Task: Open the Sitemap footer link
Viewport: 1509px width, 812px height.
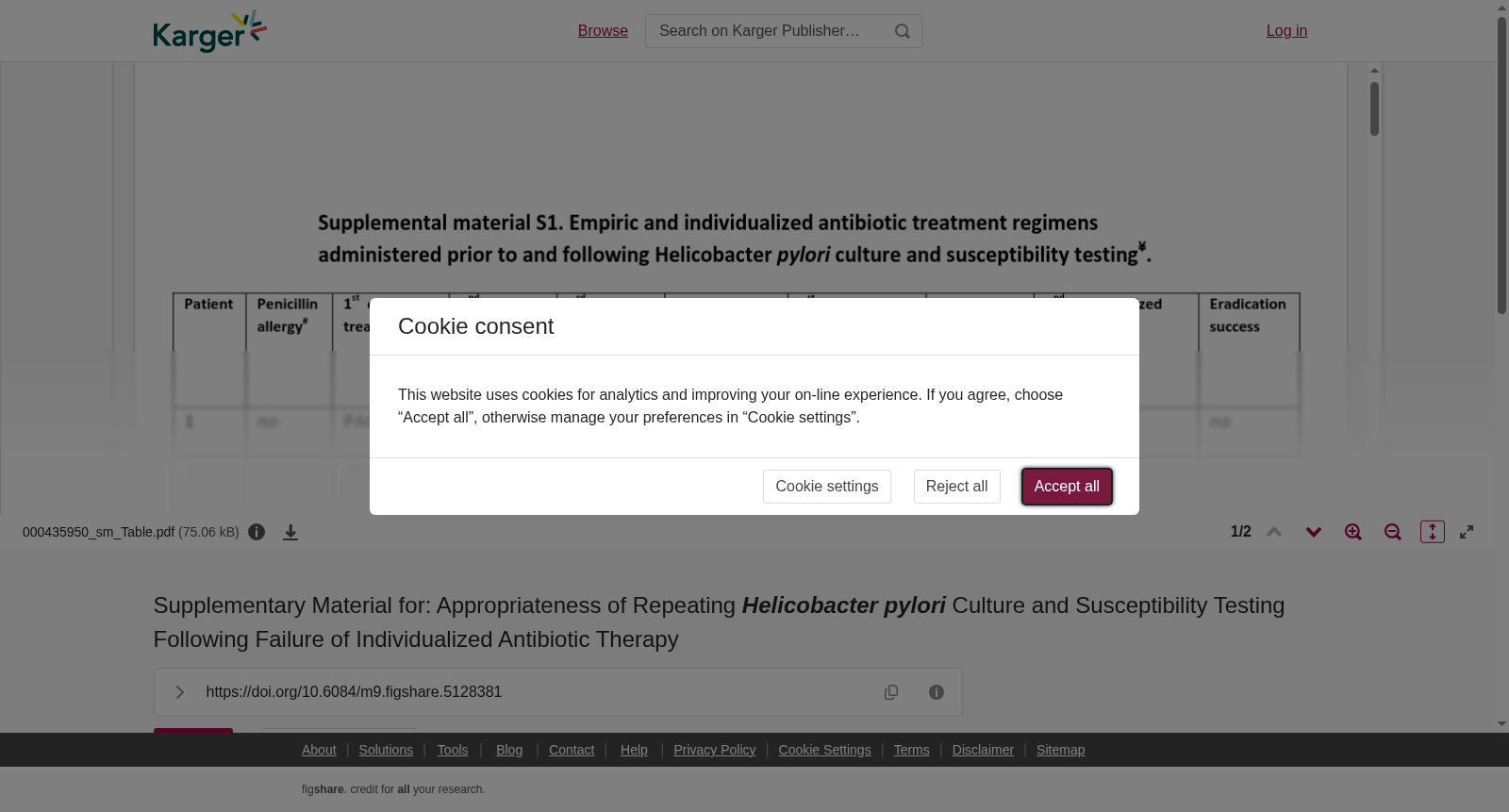Action: (1060, 750)
